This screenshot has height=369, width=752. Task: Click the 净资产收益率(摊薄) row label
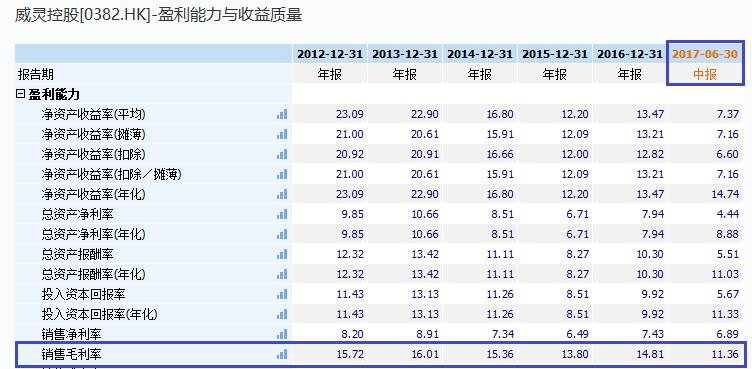point(93,134)
